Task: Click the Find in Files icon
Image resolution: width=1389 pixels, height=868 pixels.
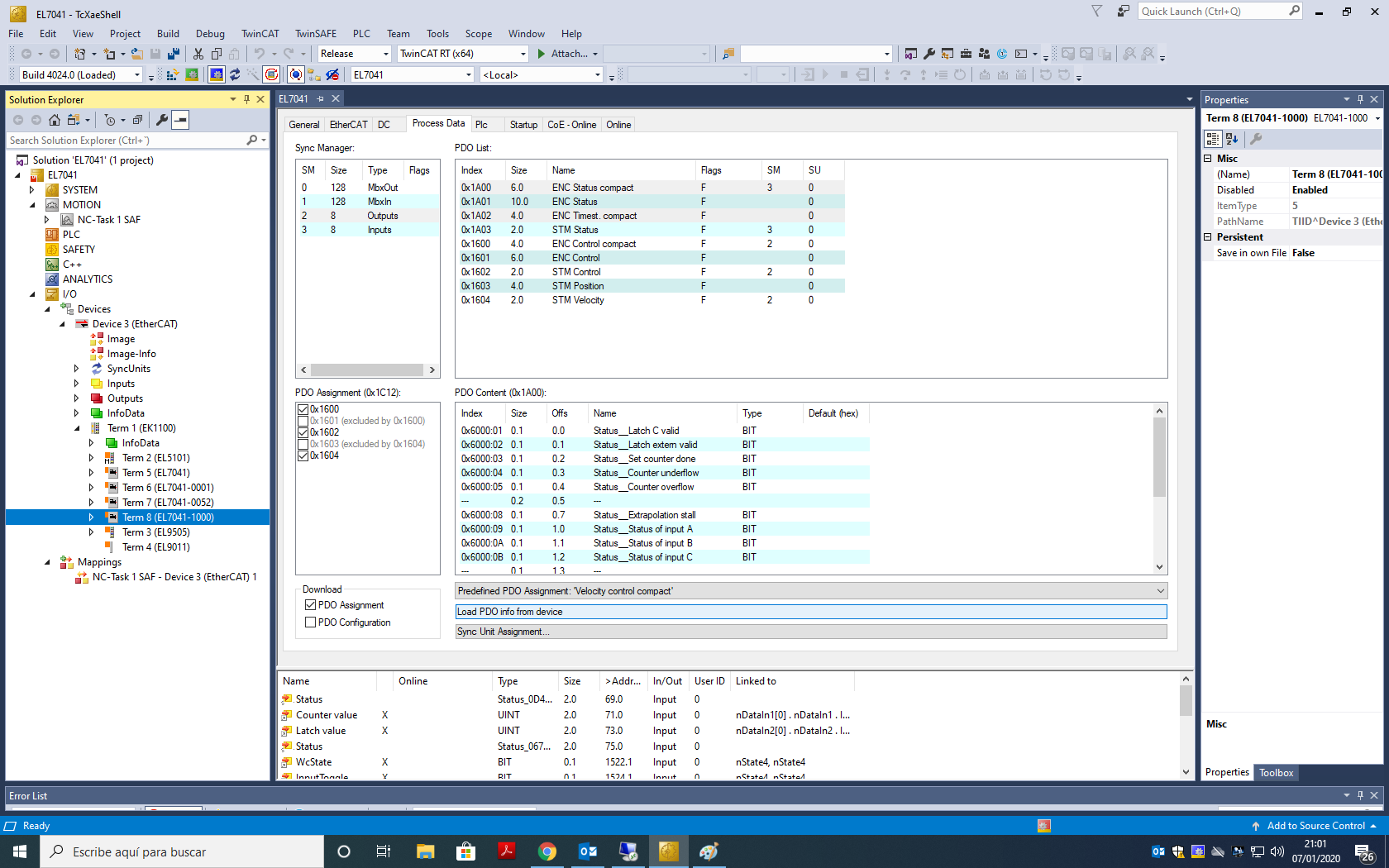Action: click(728, 54)
